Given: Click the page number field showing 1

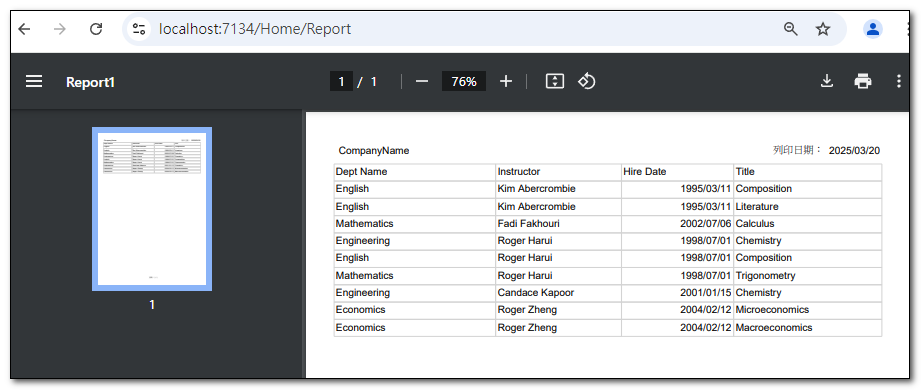Looking at the screenshot, I should coord(341,82).
